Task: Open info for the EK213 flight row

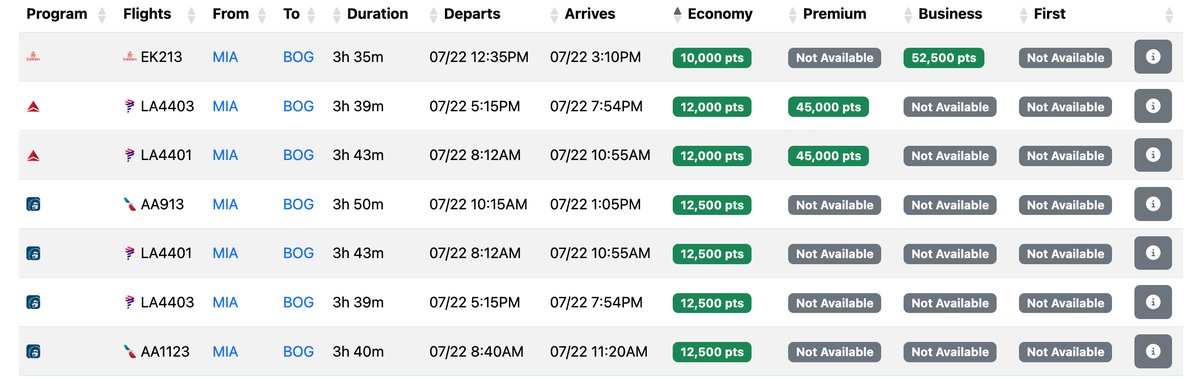Action: pos(1152,57)
